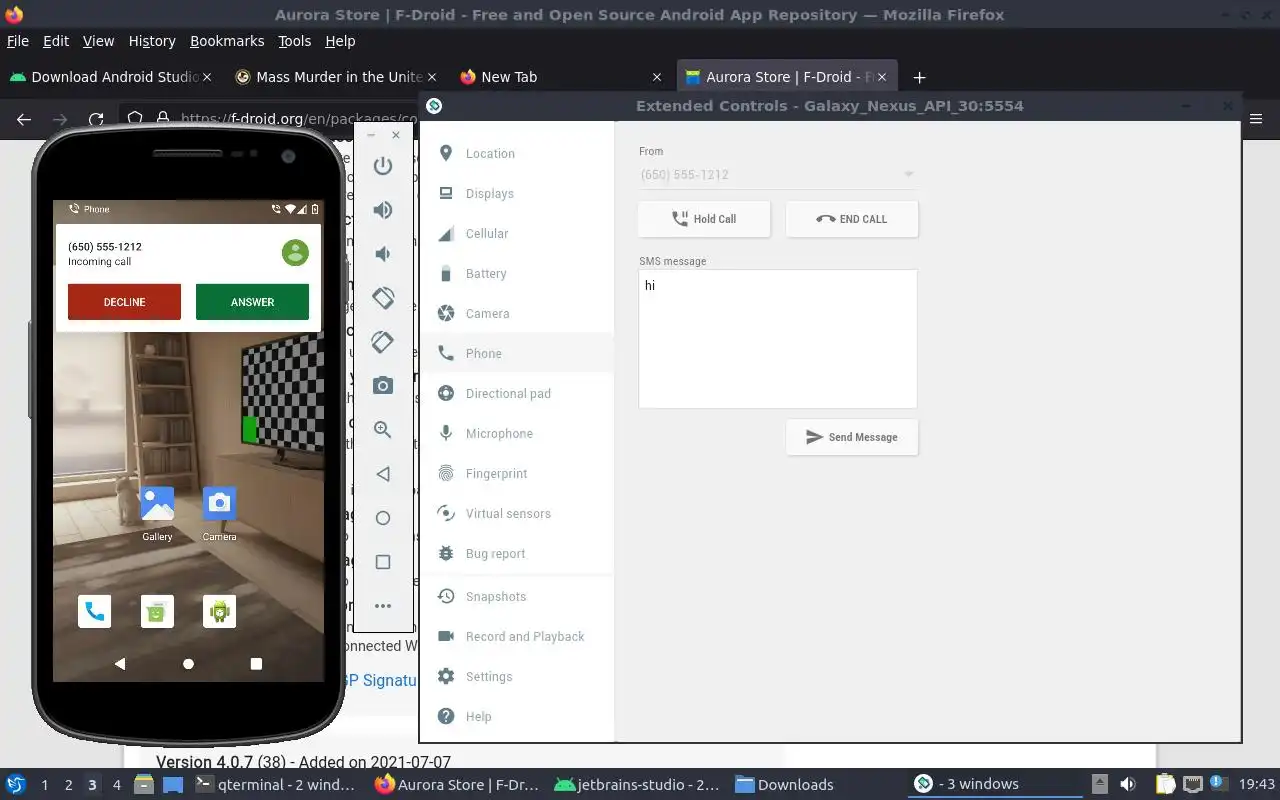This screenshot has width=1280, height=800.
Task: Go back in Firefox using back arrow
Action: pyautogui.click(x=24, y=119)
